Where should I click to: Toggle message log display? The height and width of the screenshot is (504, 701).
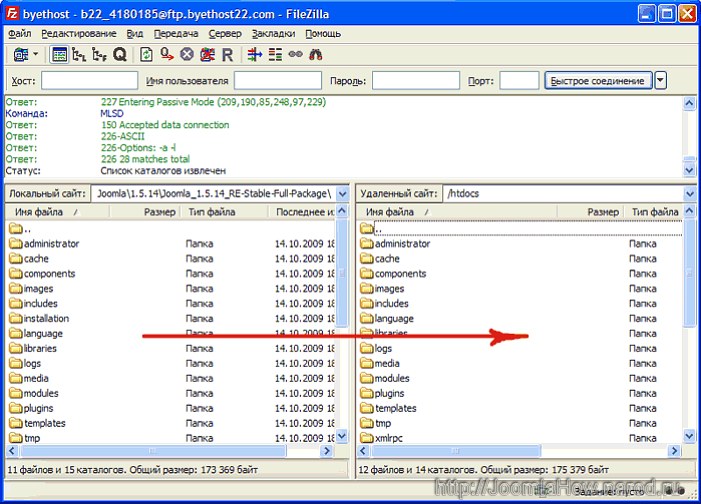[59, 55]
